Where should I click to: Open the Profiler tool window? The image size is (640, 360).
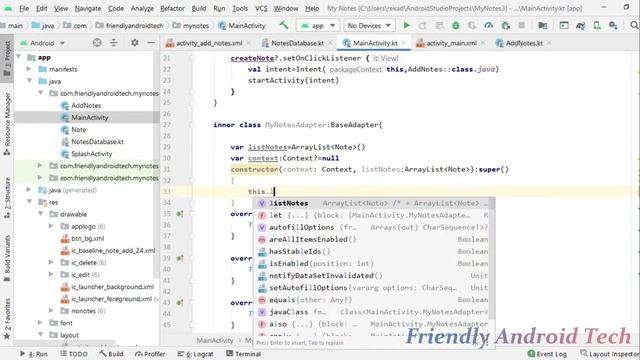coord(150,354)
